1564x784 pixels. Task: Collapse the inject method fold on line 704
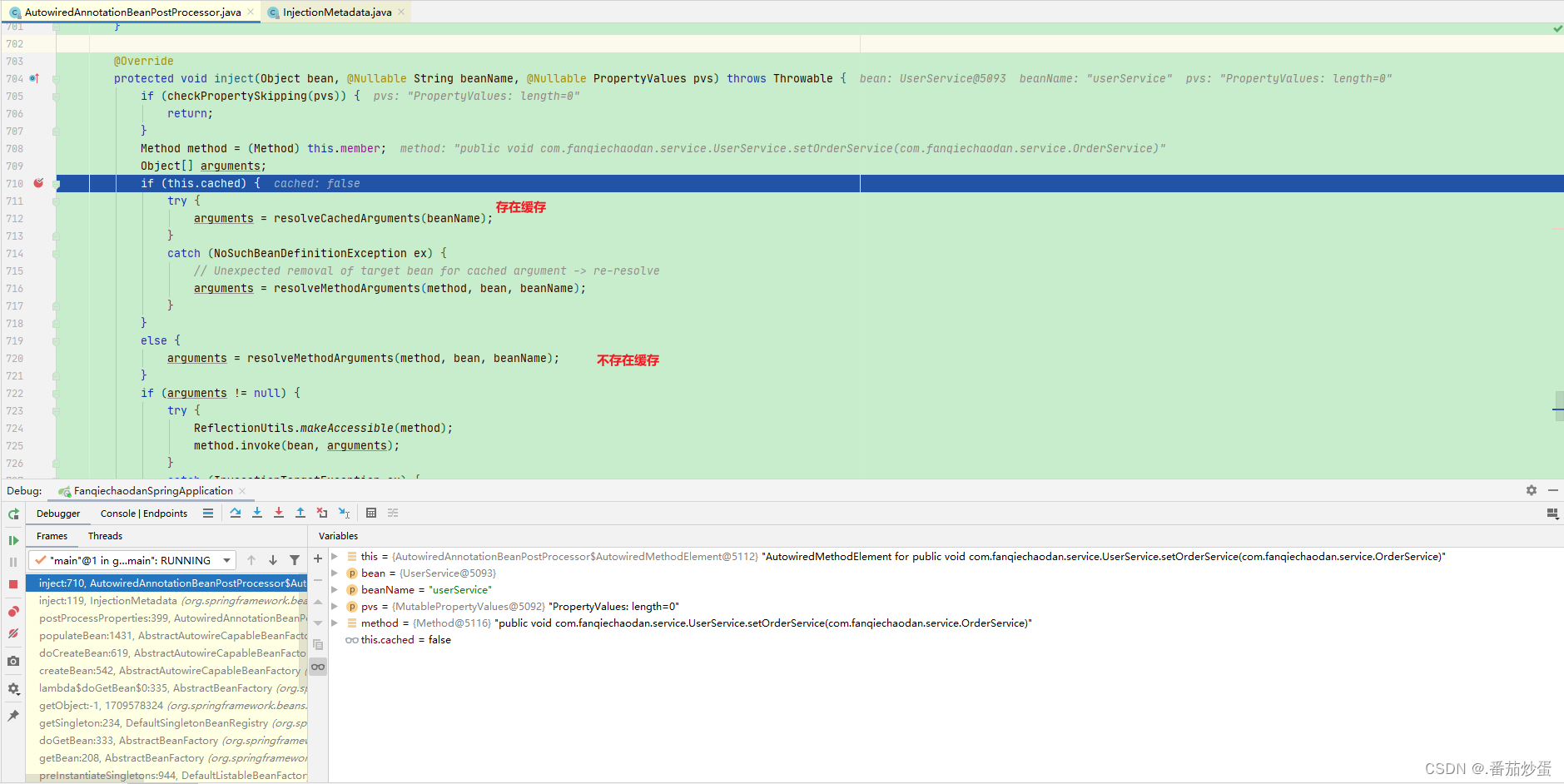56,79
